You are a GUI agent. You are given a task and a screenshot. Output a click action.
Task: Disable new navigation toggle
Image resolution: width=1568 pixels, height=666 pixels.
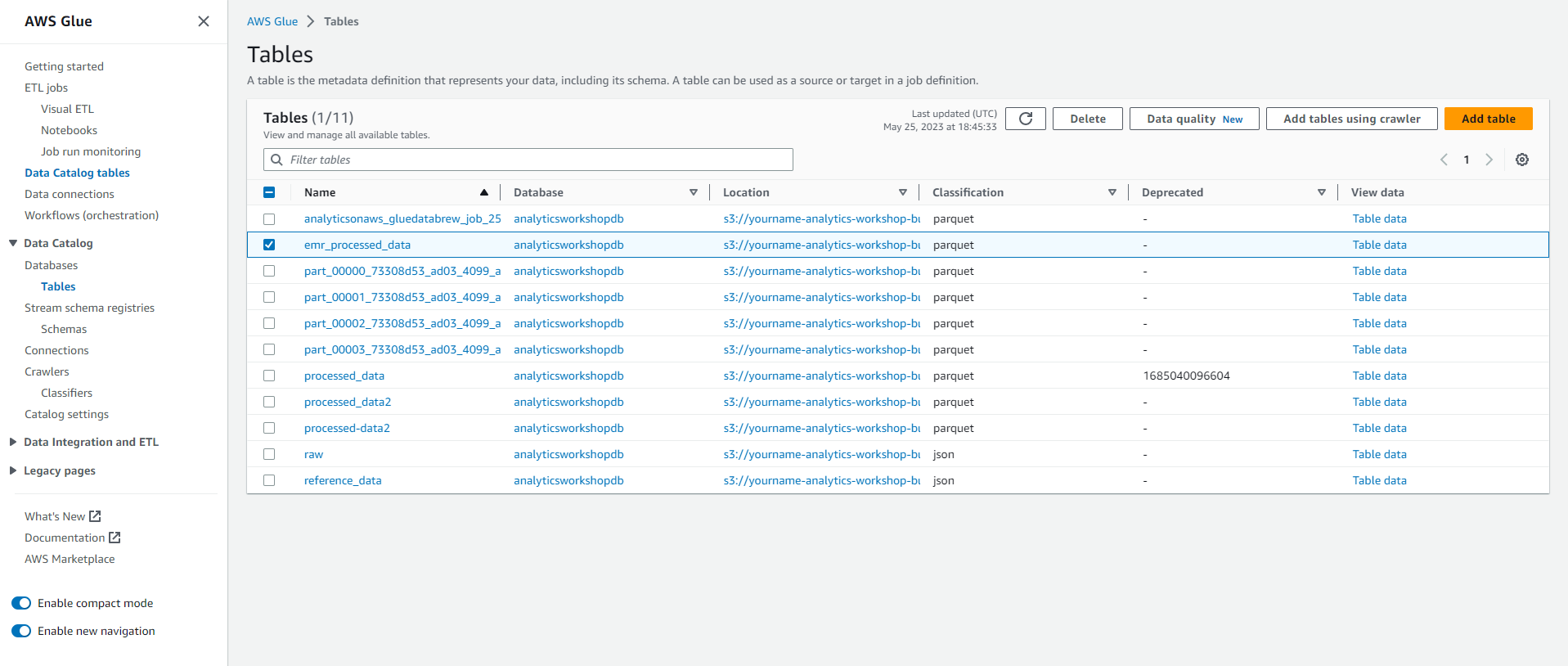21,631
